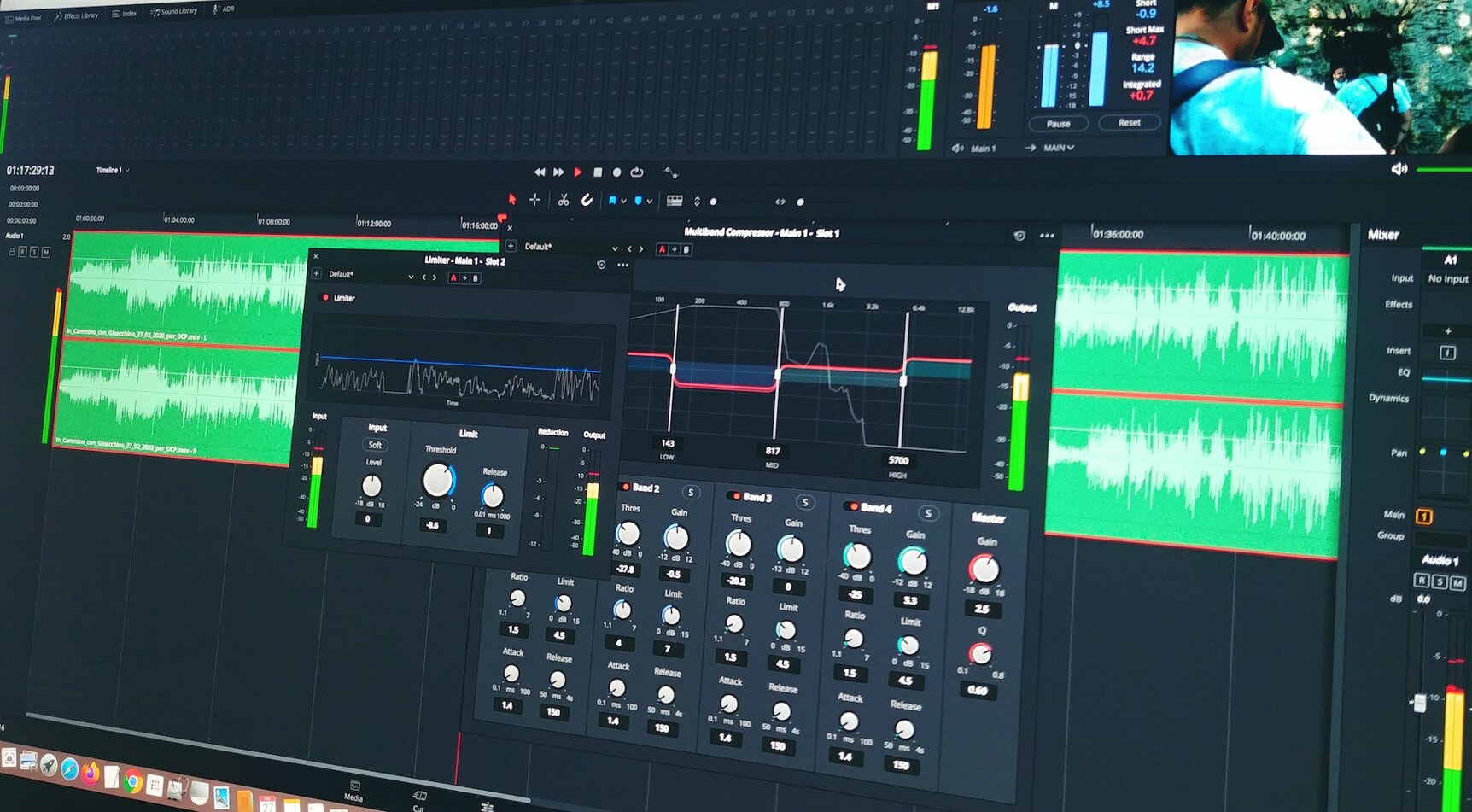Click the vertical track zoom icon
The width and height of the screenshot is (1472, 812).
pos(697,202)
